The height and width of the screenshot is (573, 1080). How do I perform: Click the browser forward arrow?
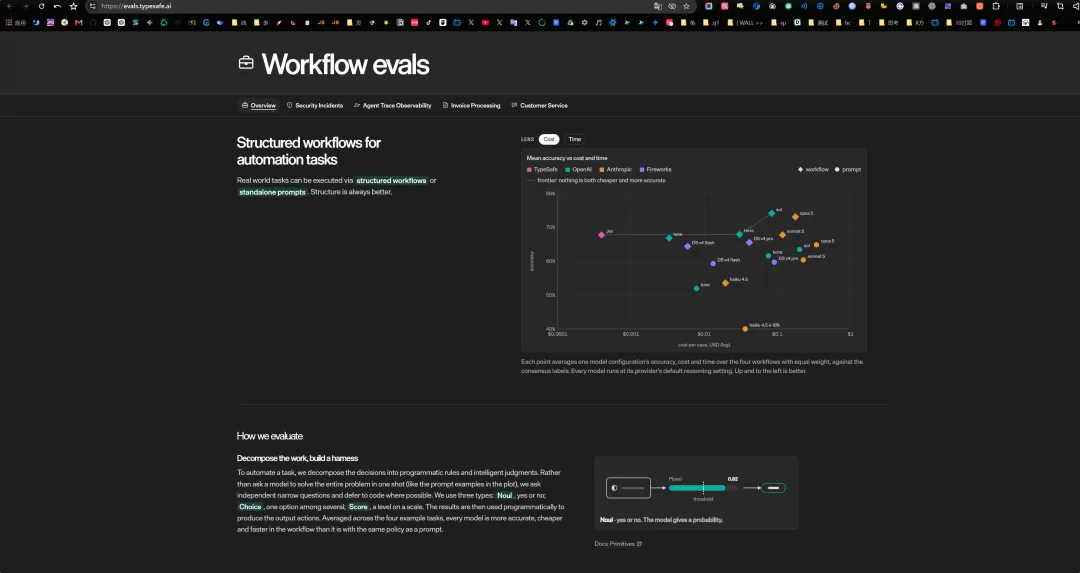click(x=25, y=6)
